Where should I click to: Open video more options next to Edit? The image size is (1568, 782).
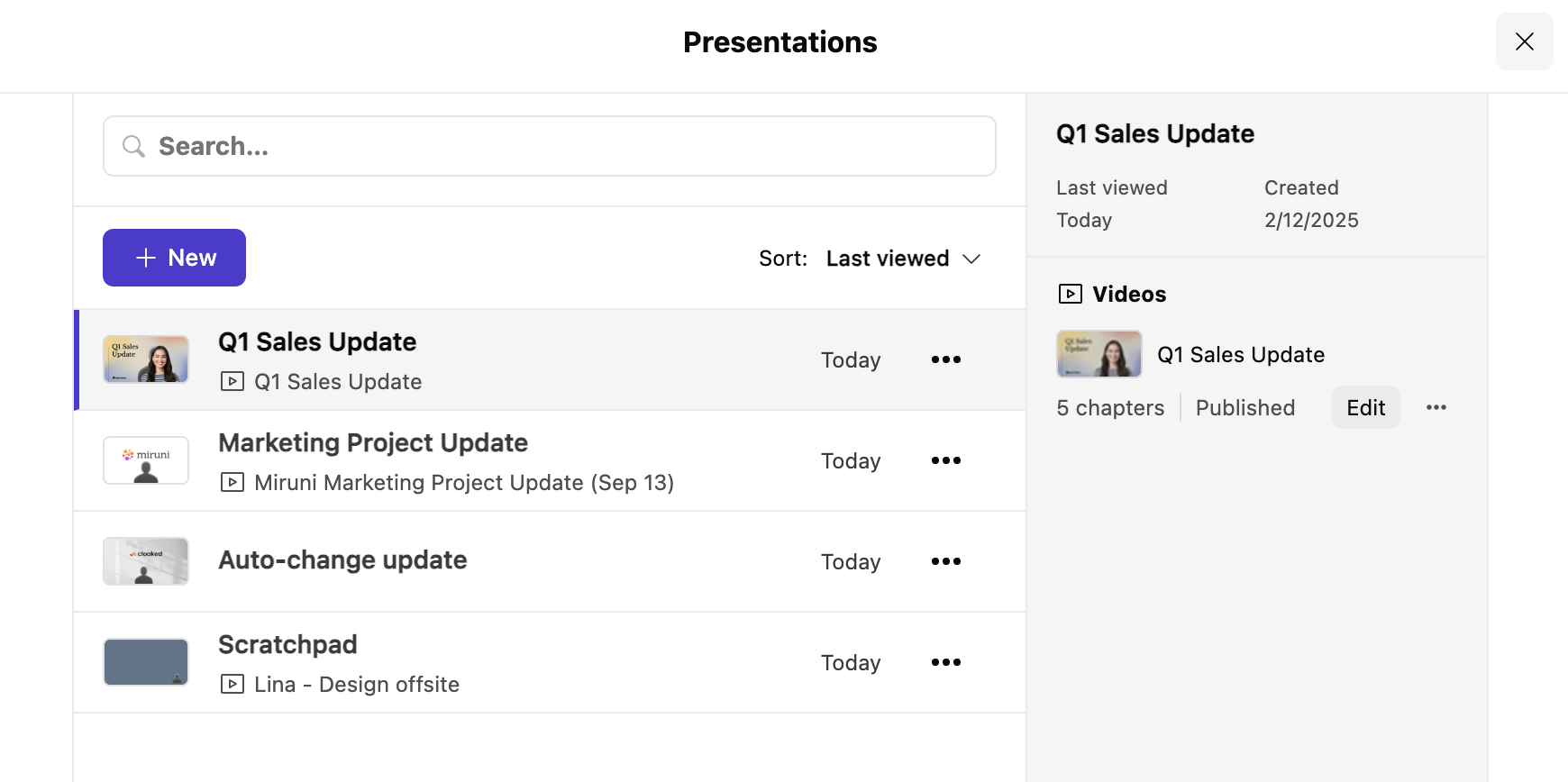[1436, 407]
